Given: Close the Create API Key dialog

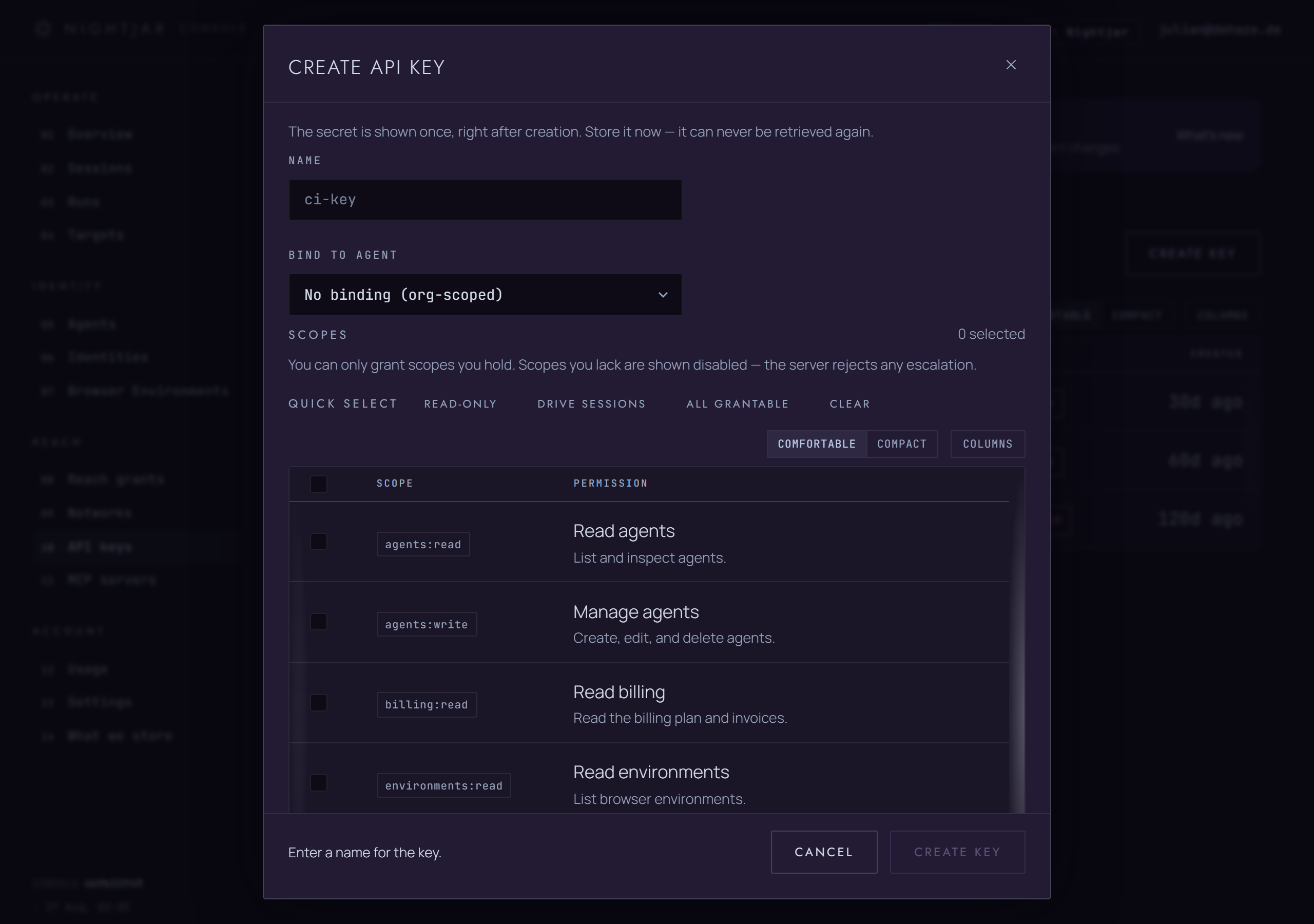Looking at the screenshot, I should [1011, 65].
